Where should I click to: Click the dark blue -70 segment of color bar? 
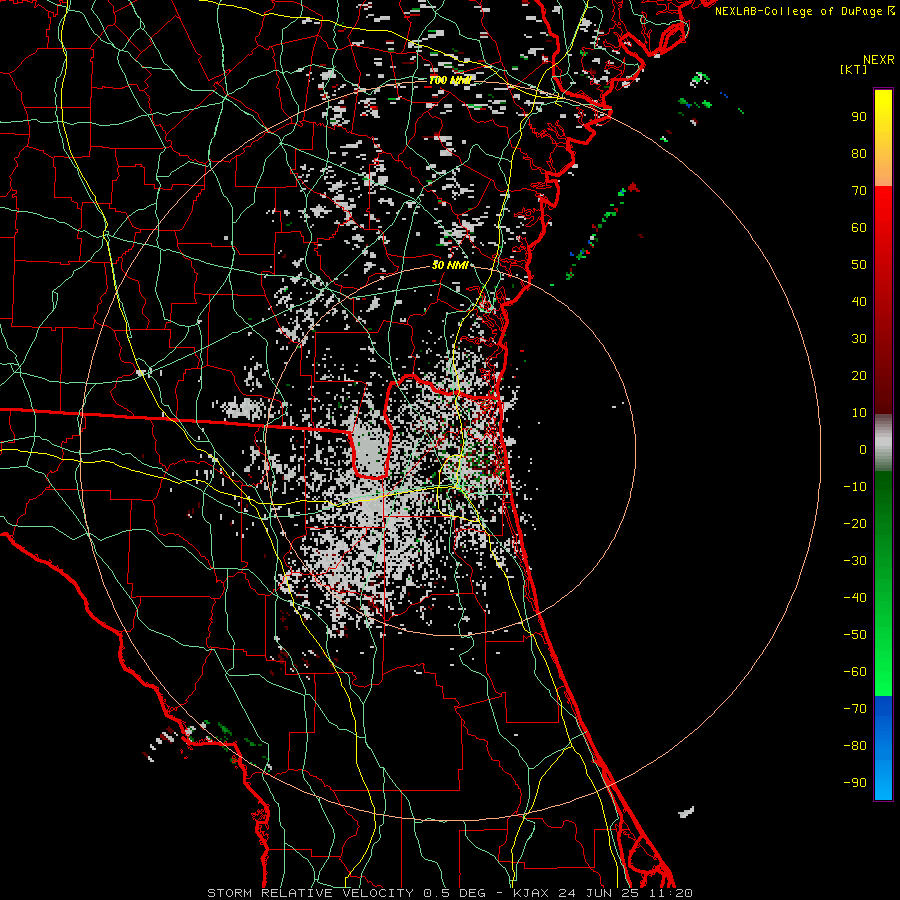[883, 707]
